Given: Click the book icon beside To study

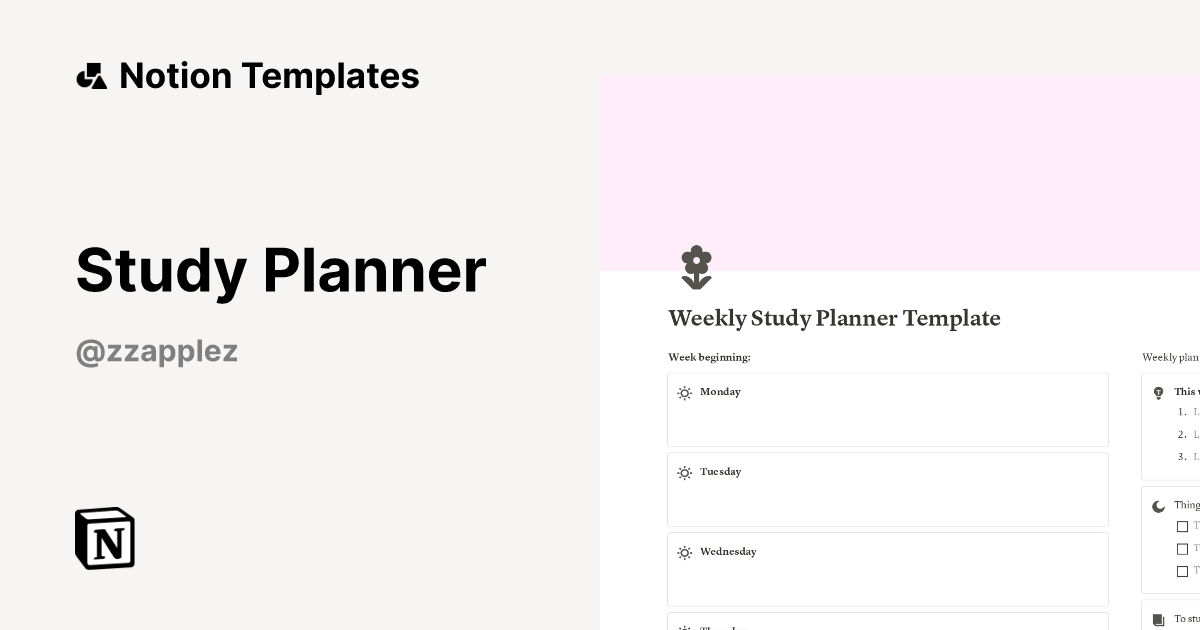Looking at the screenshot, I should (1158, 619).
